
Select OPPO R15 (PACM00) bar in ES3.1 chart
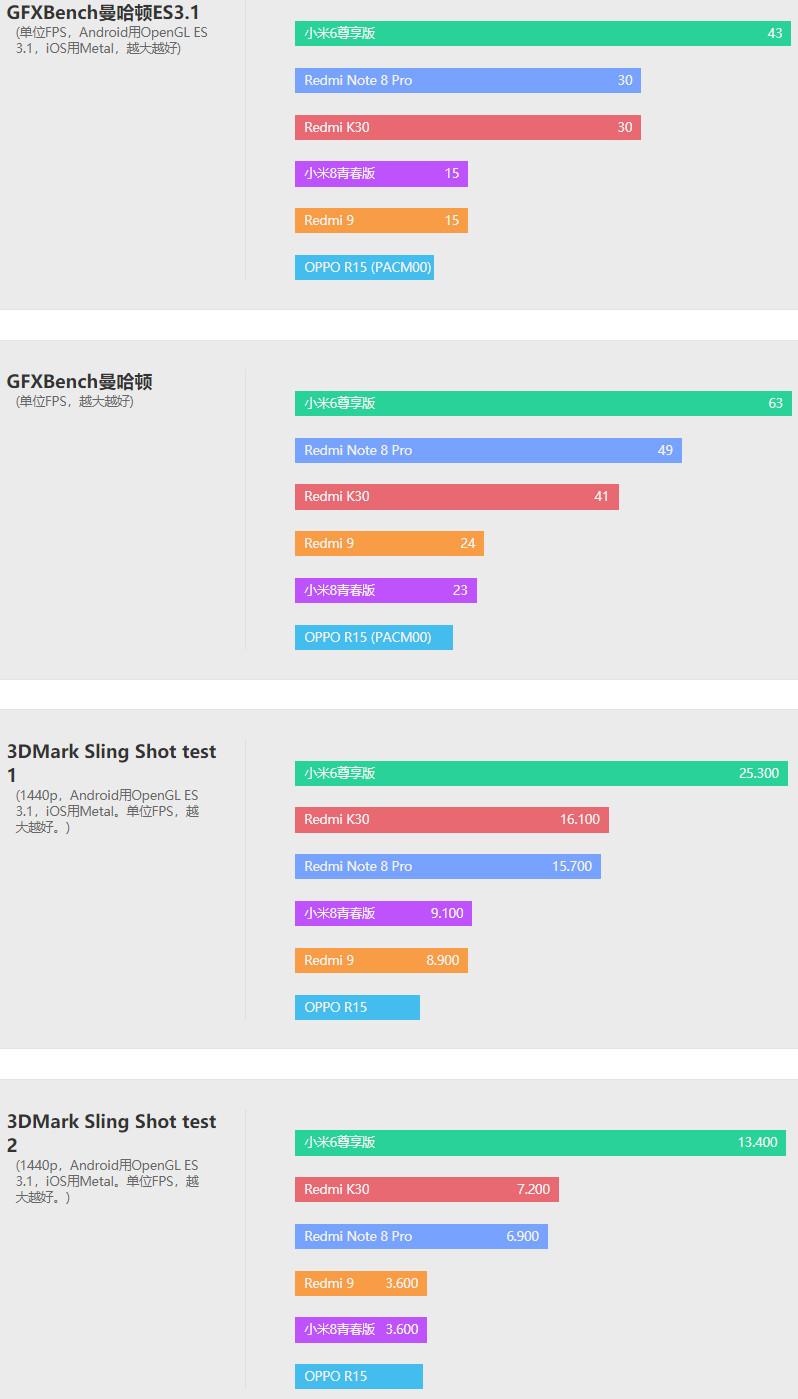click(364, 267)
